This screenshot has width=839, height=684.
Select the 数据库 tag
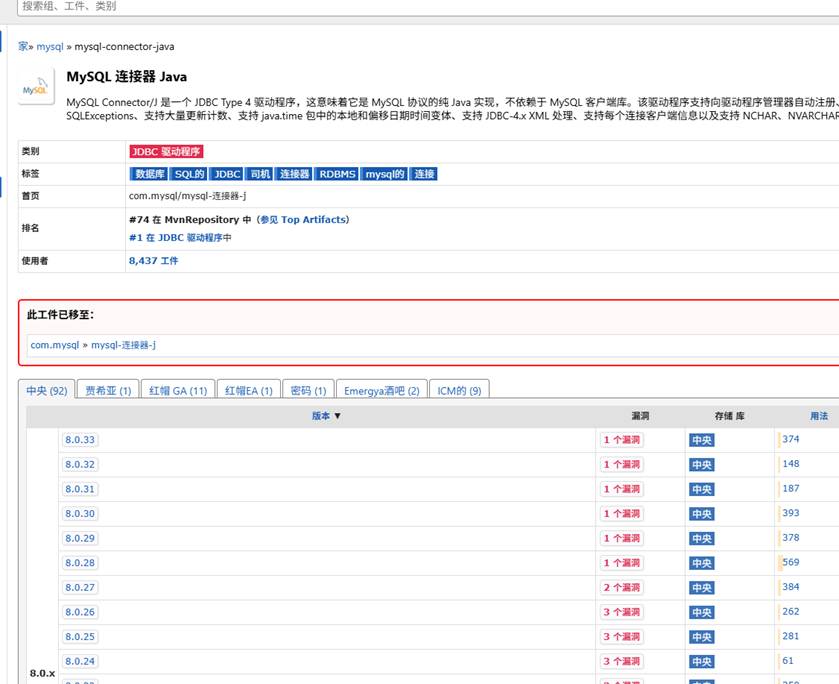point(149,174)
